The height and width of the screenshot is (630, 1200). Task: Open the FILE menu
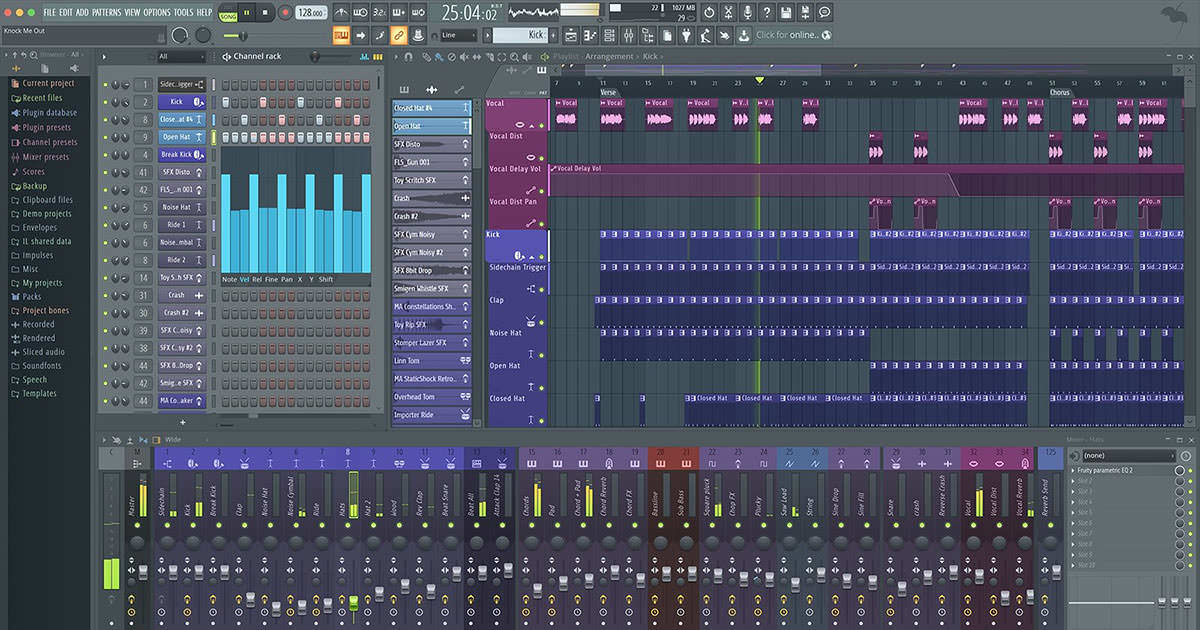50,12
